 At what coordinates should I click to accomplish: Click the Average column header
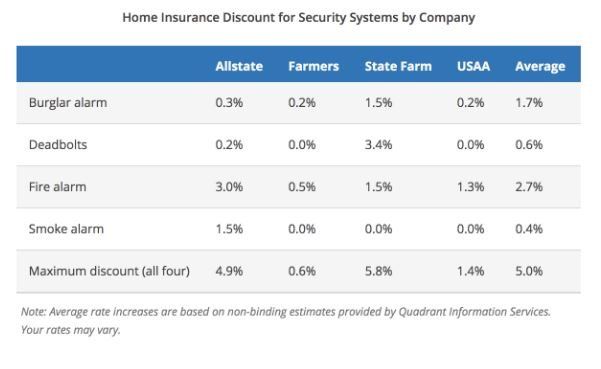point(540,67)
